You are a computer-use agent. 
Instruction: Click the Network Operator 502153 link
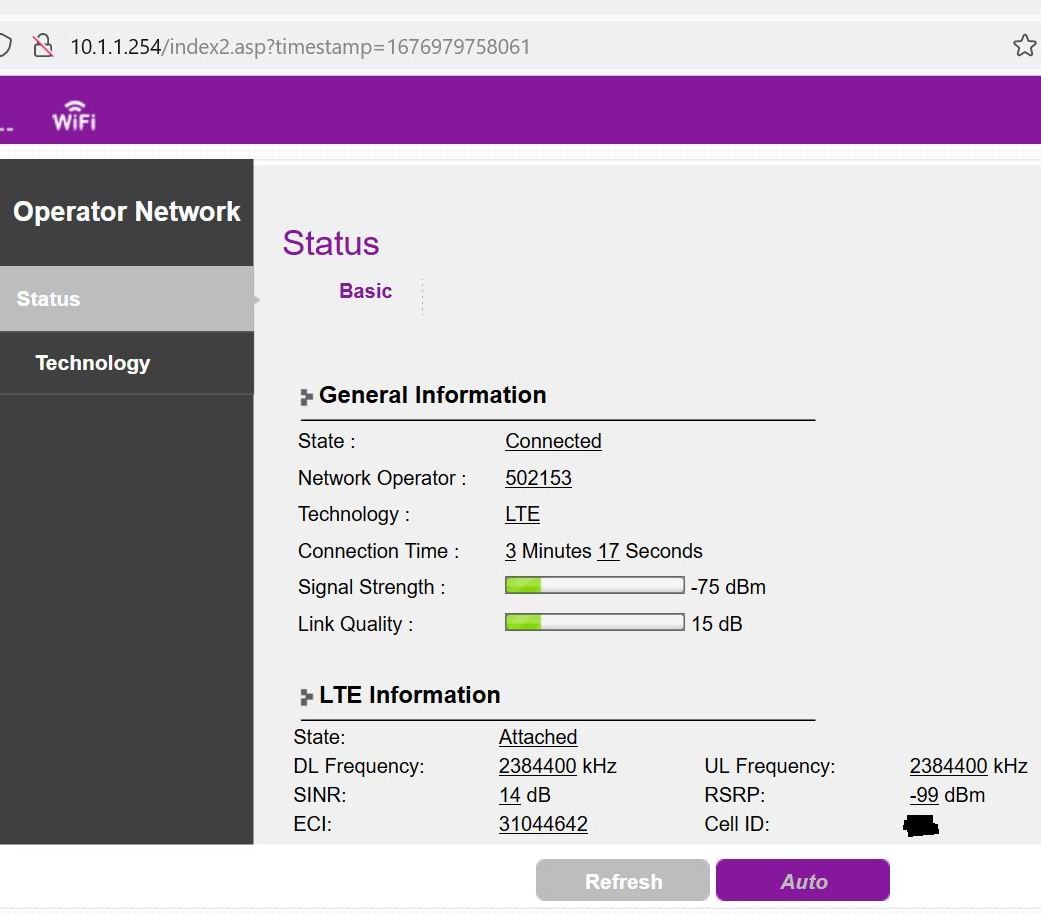[x=538, y=478]
